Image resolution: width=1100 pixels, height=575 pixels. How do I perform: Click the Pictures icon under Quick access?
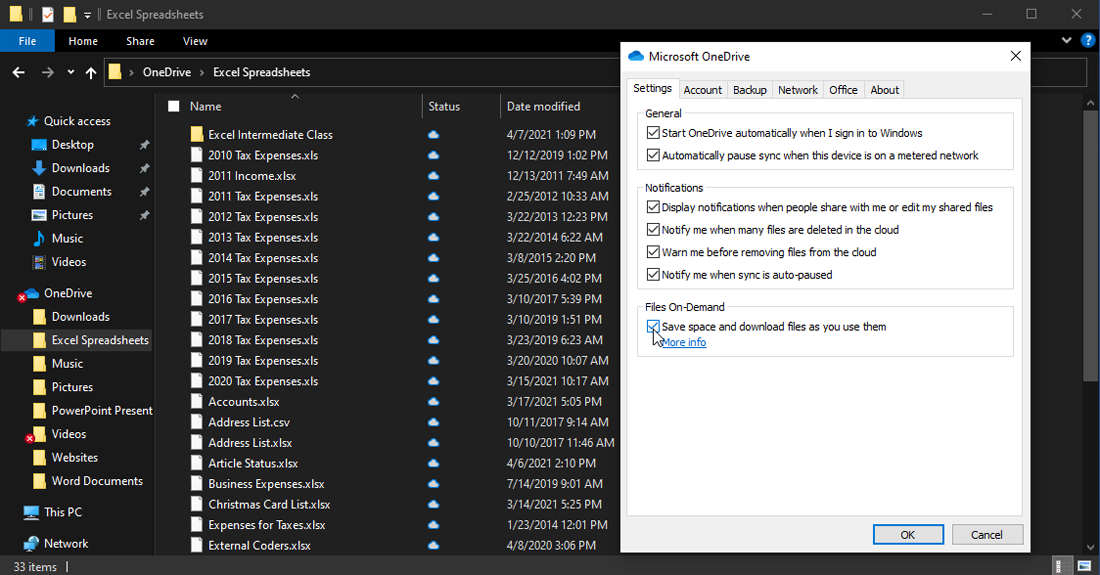(x=39, y=215)
